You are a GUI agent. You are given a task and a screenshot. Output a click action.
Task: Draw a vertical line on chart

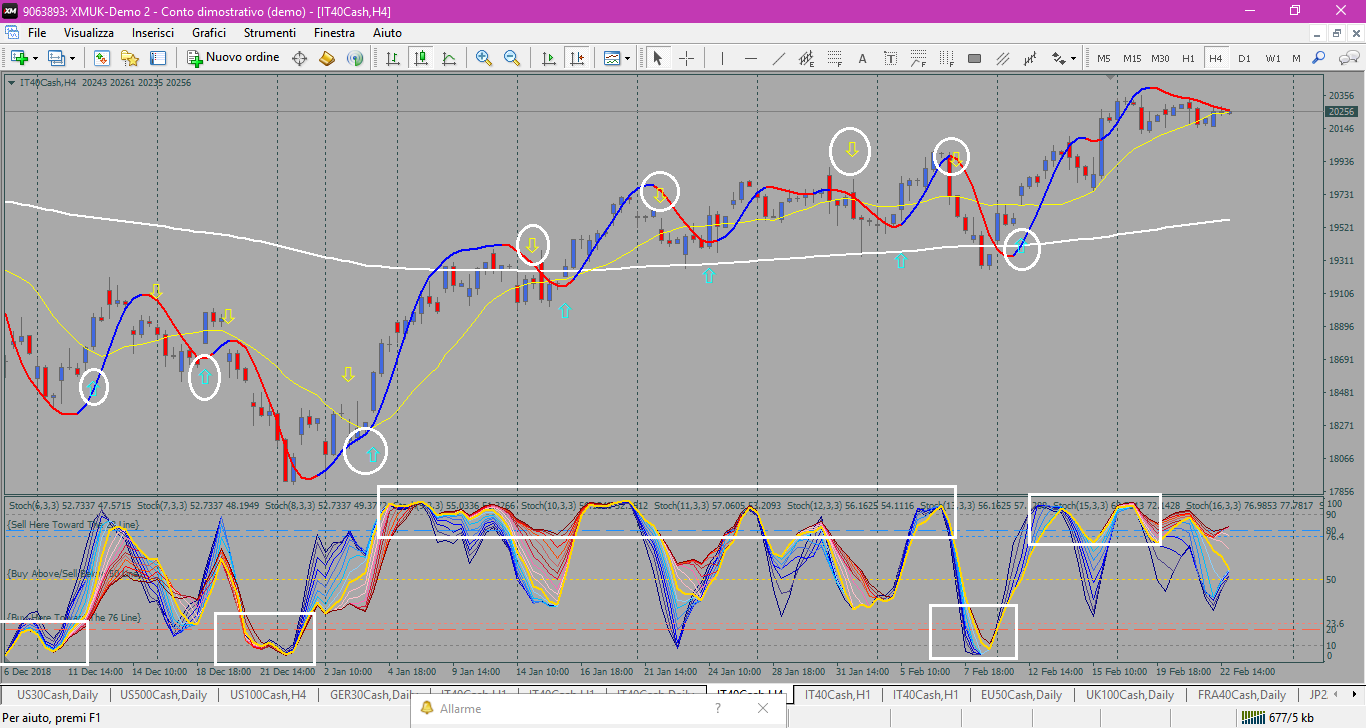pos(722,58)
